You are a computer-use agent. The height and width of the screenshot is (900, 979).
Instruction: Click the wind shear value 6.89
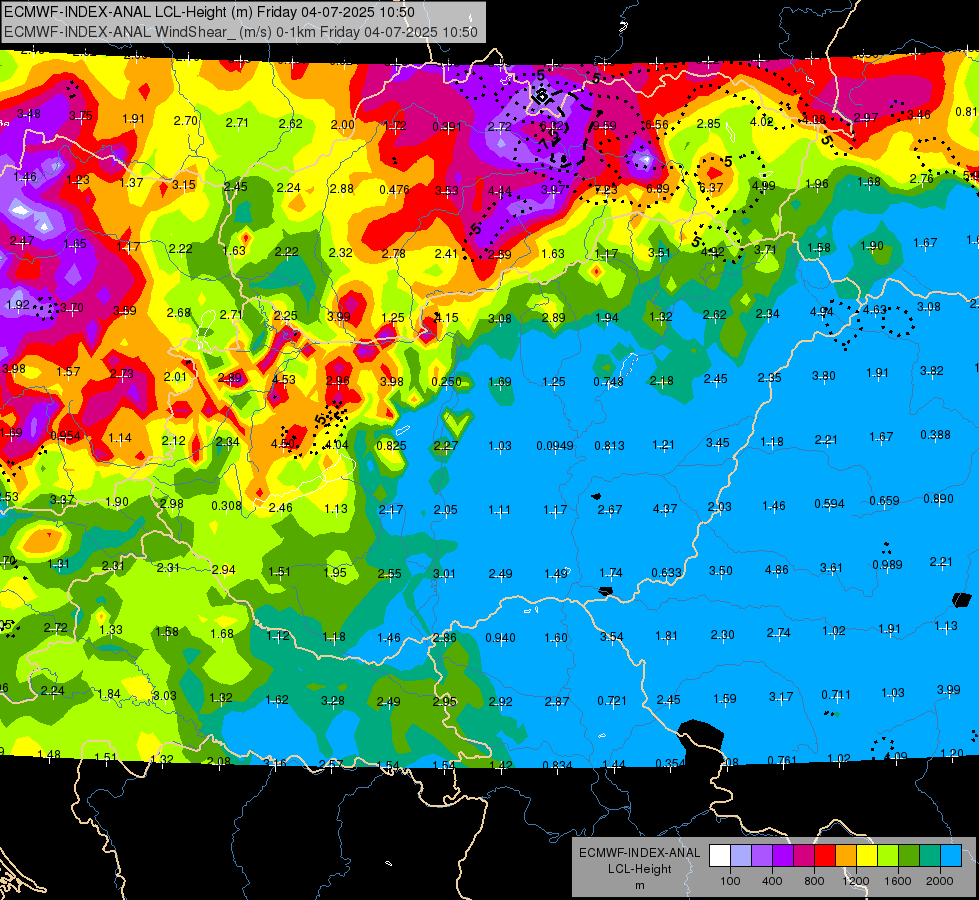pos(658,189)
